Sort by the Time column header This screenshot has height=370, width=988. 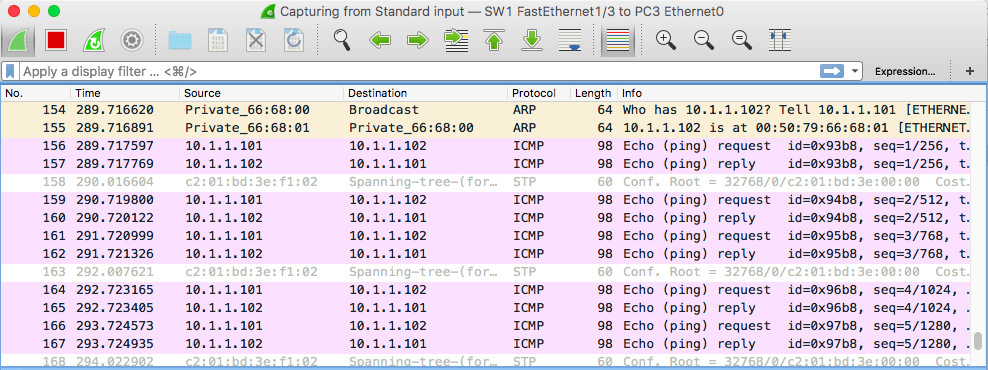tap(125, 93)
